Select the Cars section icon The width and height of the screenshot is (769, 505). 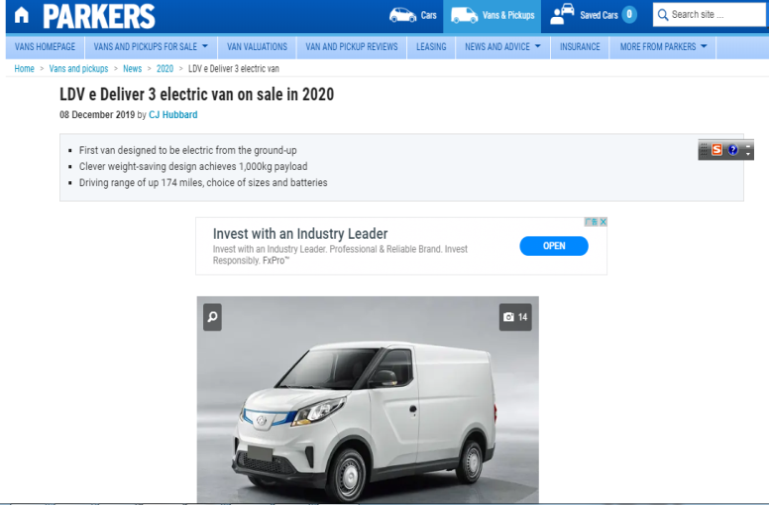tap(402, 15)
